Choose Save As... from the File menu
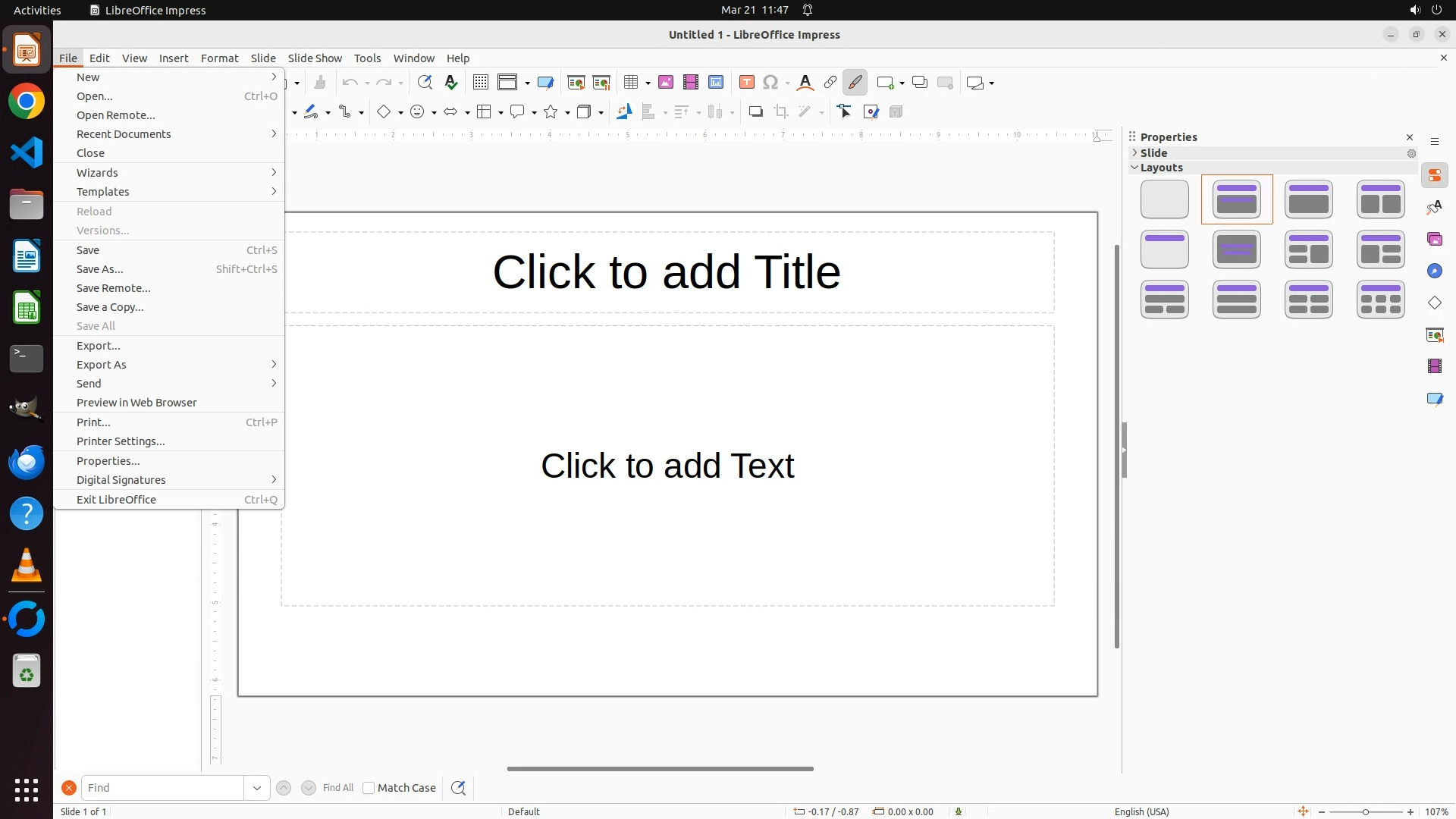The height and width of the screenshot is (819, 1456). pyautogui.click(x=99, y=269)
